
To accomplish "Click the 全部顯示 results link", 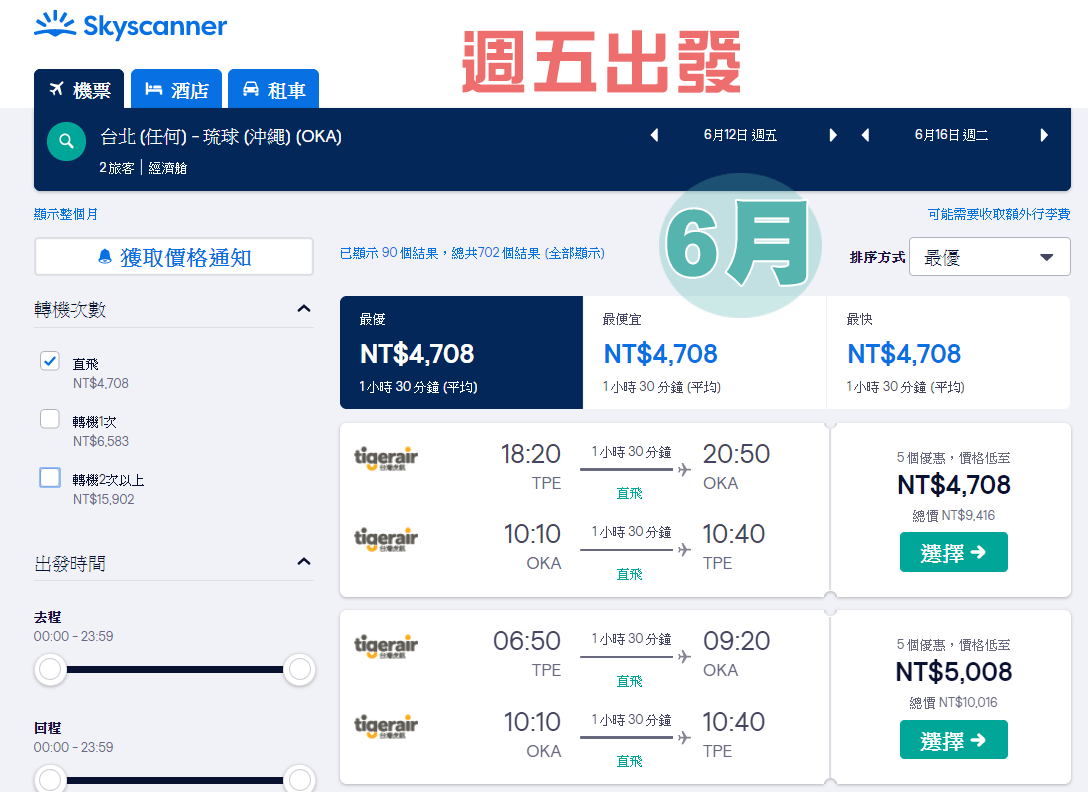I will point(575,253).
